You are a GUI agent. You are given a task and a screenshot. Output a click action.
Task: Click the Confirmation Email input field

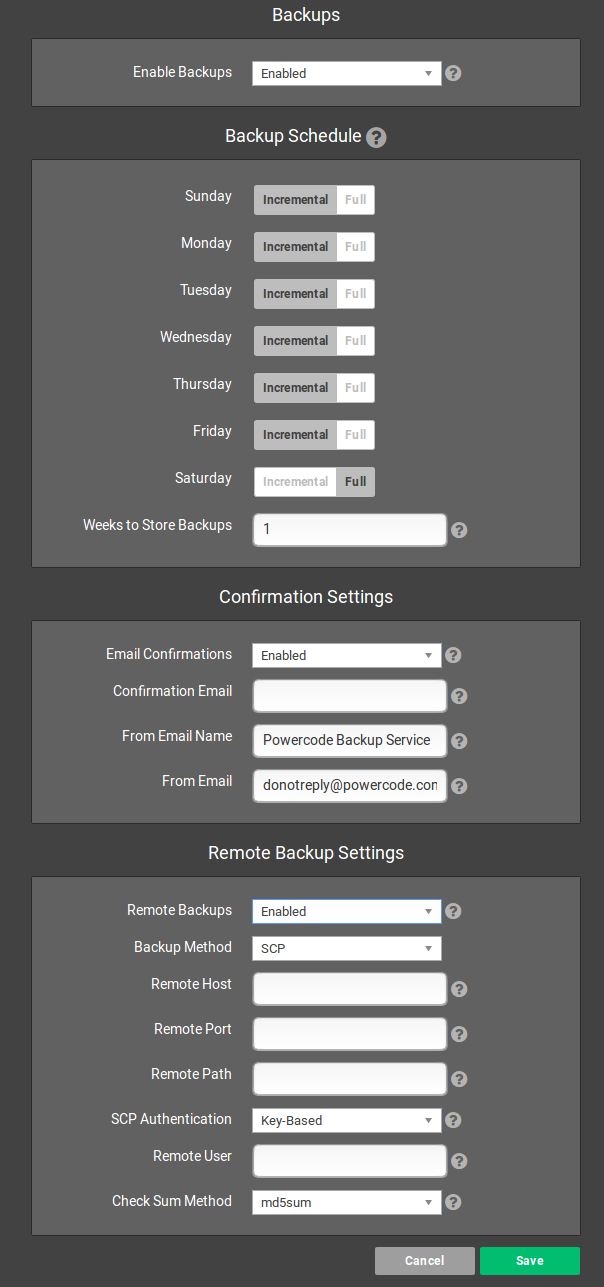tap(350, 696)
